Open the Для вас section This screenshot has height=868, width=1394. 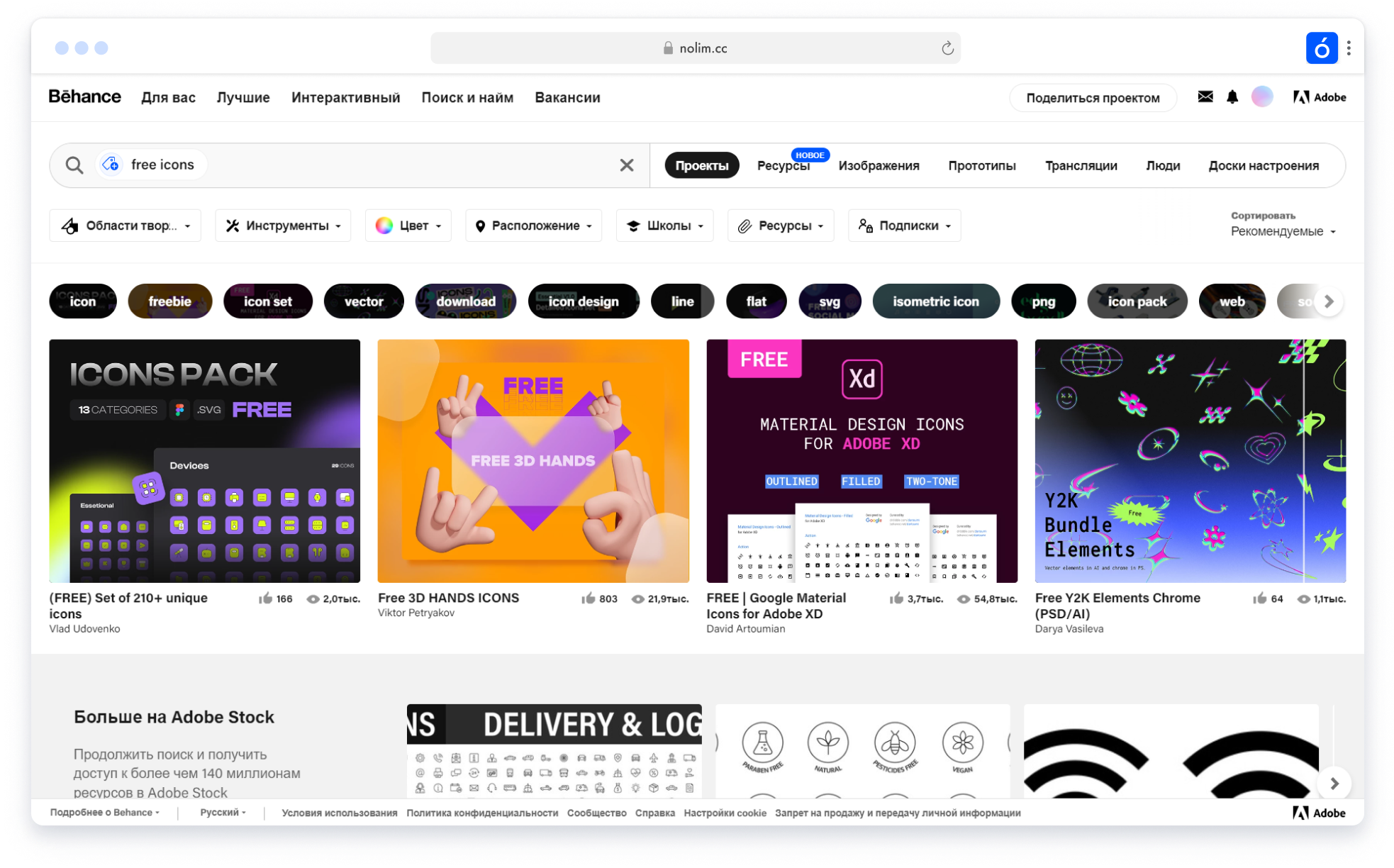coord(168,97)
